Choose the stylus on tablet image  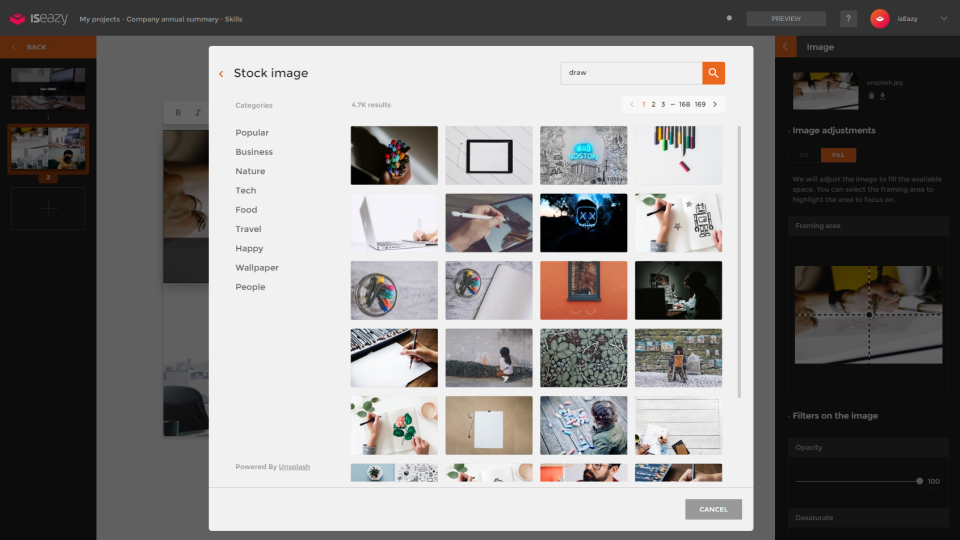(489, 223)
